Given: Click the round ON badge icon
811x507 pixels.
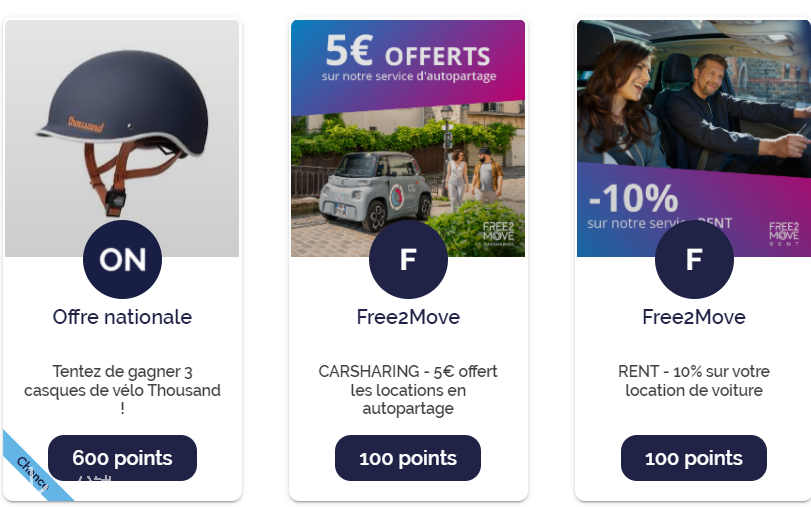Looking at the screenshot, I should pos(122,259).
